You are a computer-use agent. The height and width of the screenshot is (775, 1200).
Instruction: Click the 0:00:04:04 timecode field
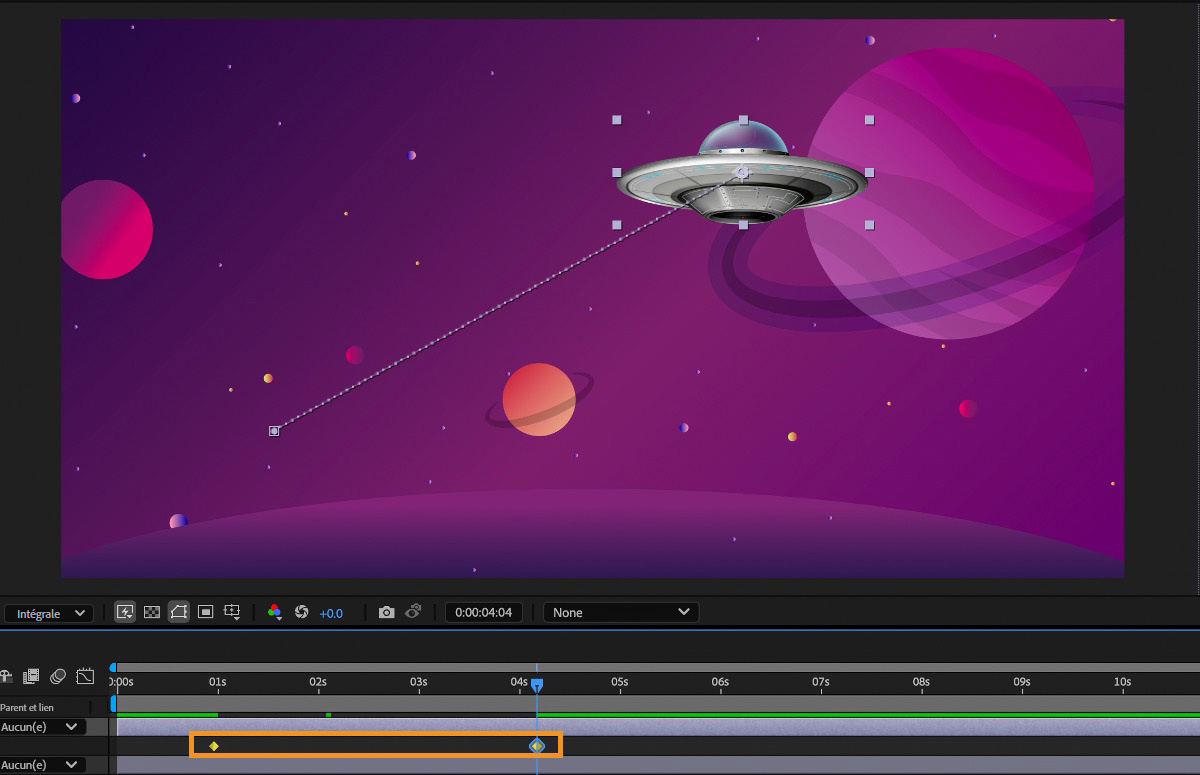click(x=483, y=612)
